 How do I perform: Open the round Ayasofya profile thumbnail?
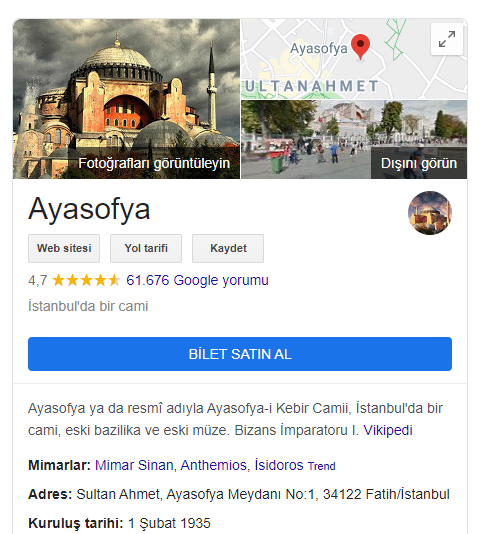(x=430, y=213)
